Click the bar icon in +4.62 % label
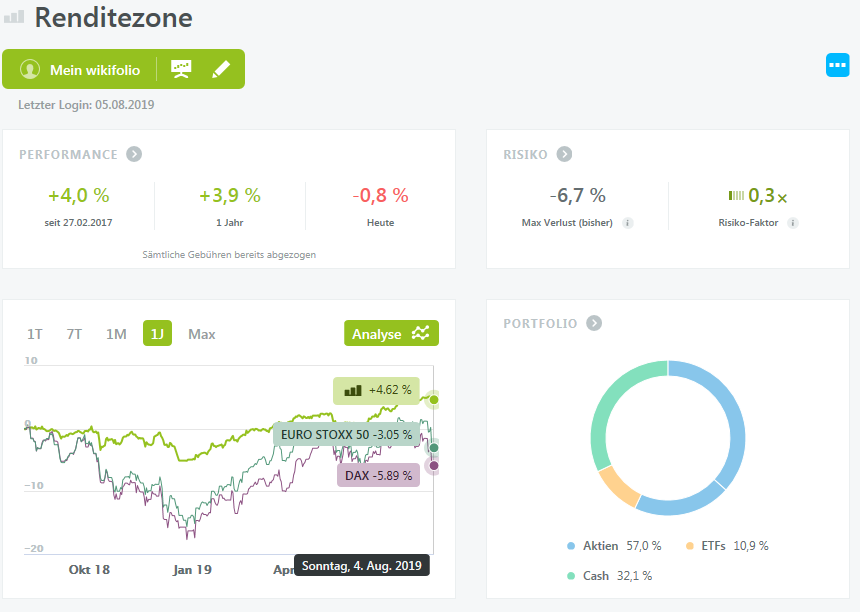The image size is (860, 612). coord(353,390)
